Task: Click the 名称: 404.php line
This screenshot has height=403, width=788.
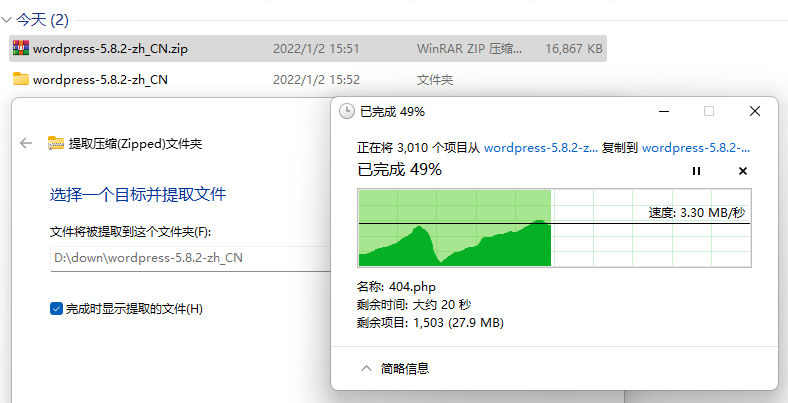Action: pos(396,287)
